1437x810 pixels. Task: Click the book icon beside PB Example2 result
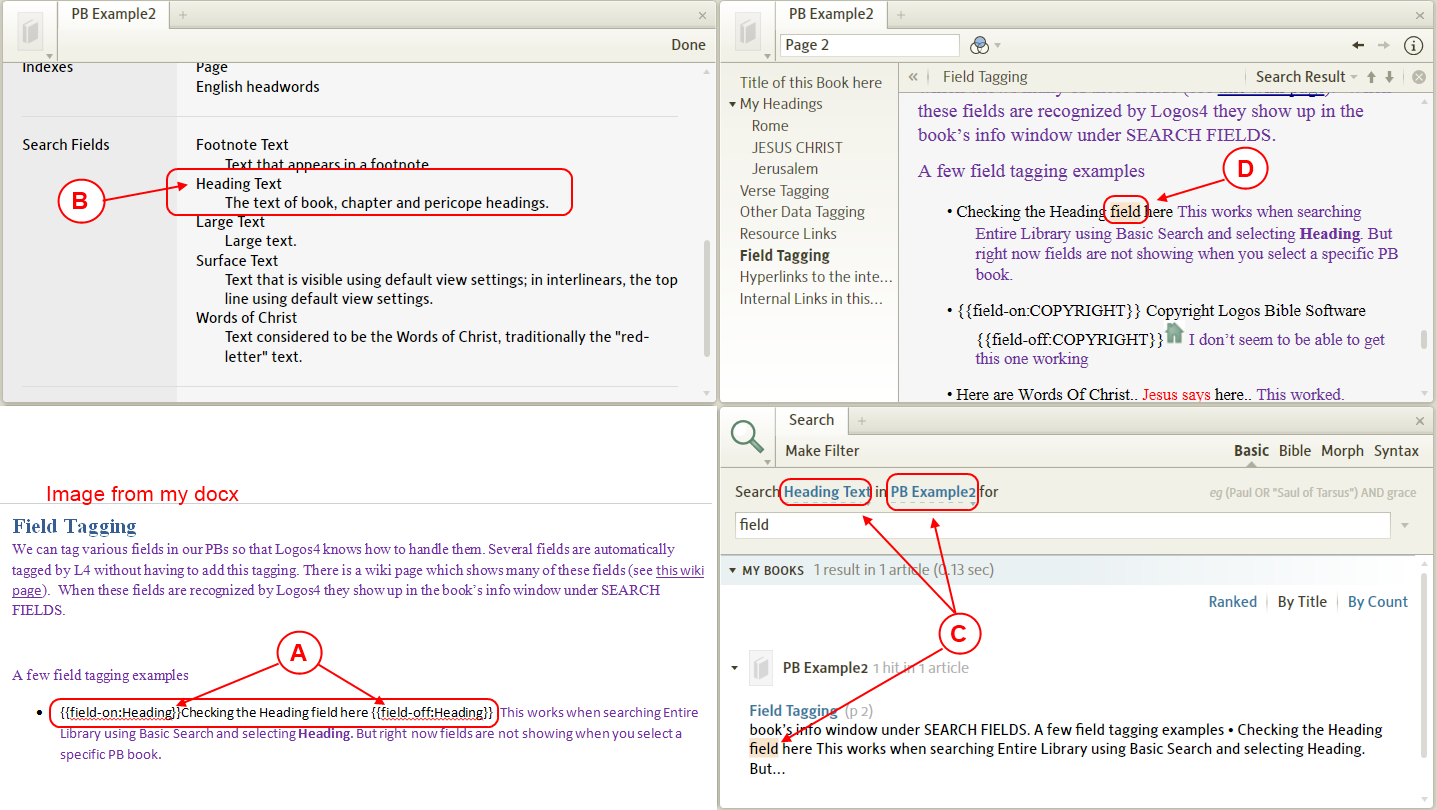click(x=762, y=667)
